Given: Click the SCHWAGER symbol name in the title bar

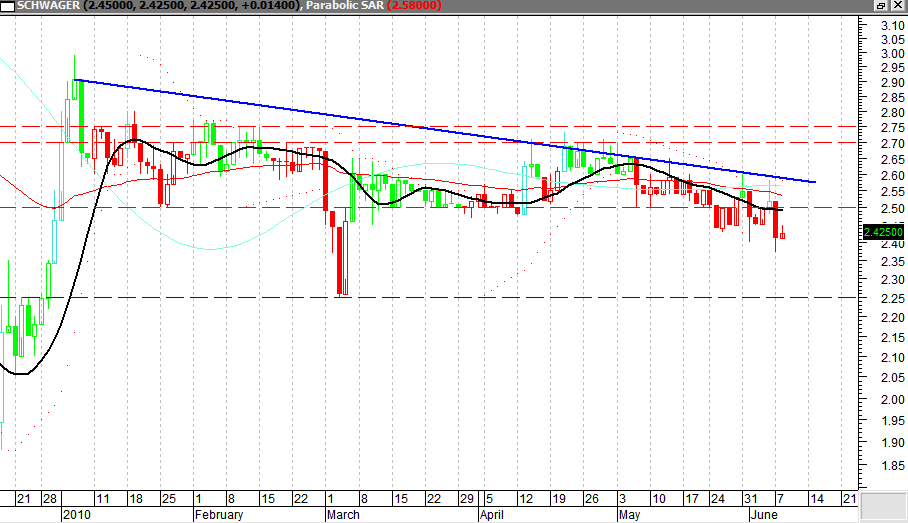Looking at the screenshot, I should [49, 5].
